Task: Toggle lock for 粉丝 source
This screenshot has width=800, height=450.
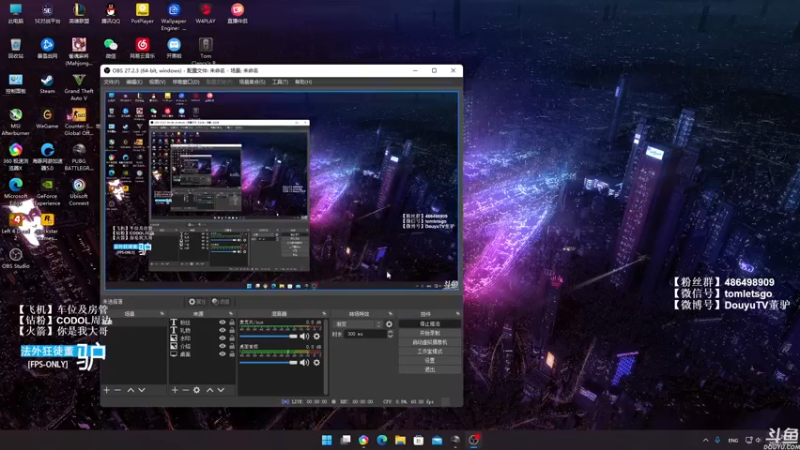Action: (232, 322)
